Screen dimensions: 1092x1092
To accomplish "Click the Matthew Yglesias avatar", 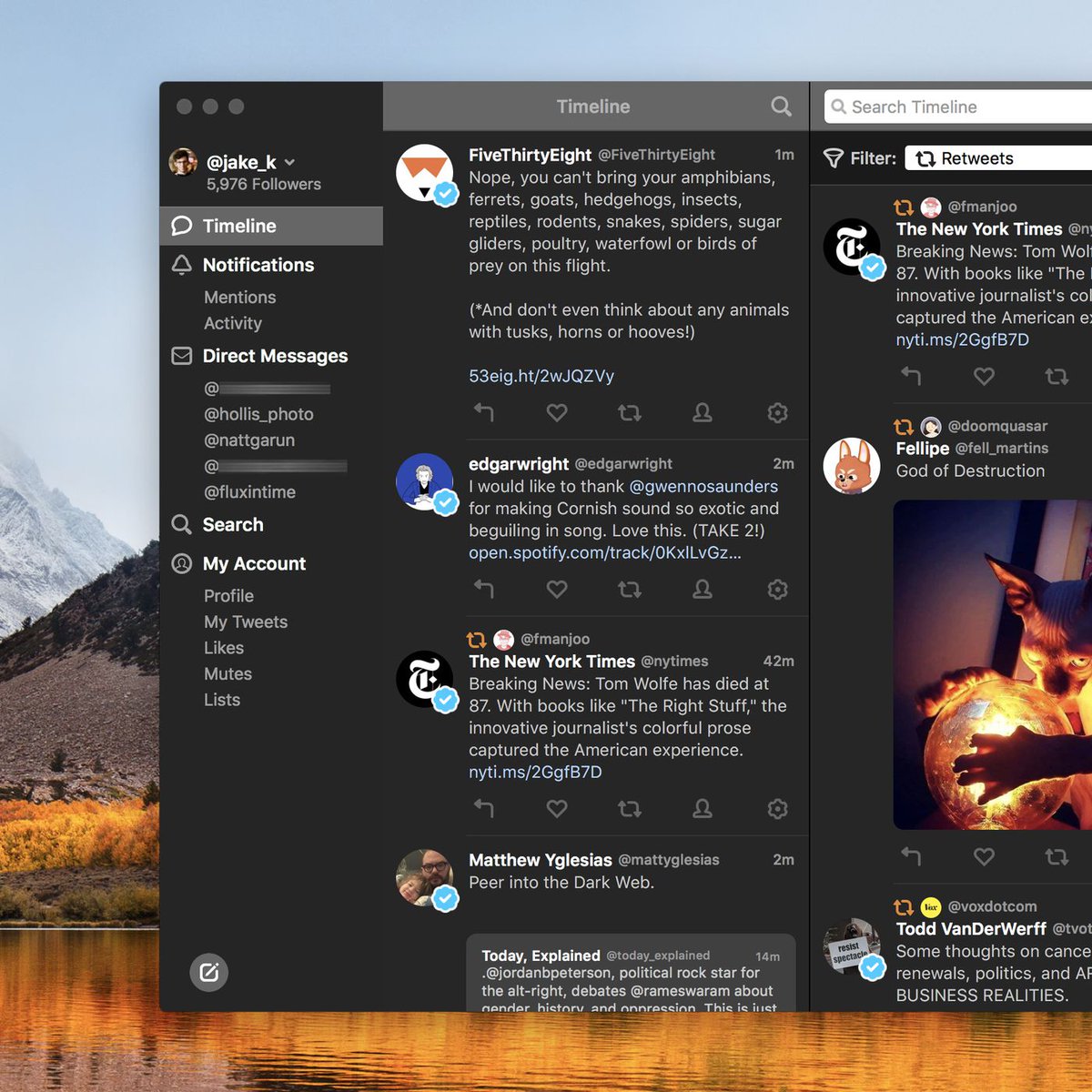I will tap(425, 878).
